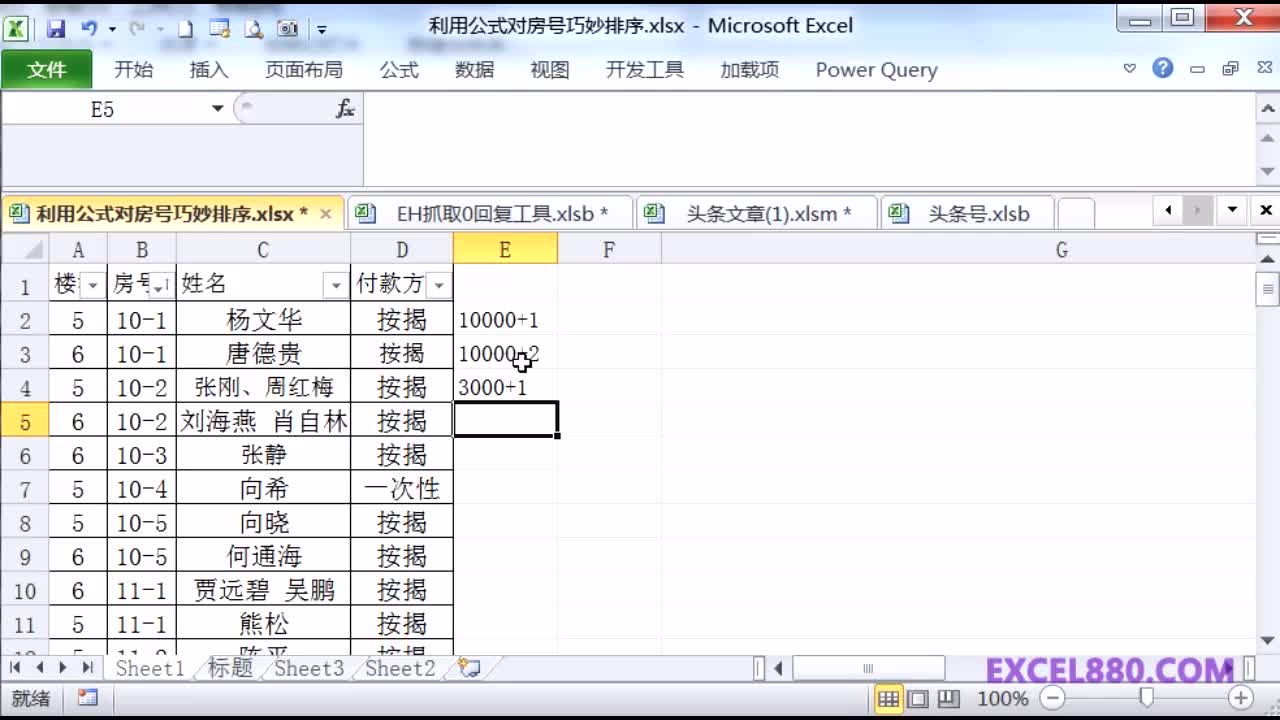Click the Insert Worksheet button after Sheet2
1280x720 pixels.
pos(467,670)
